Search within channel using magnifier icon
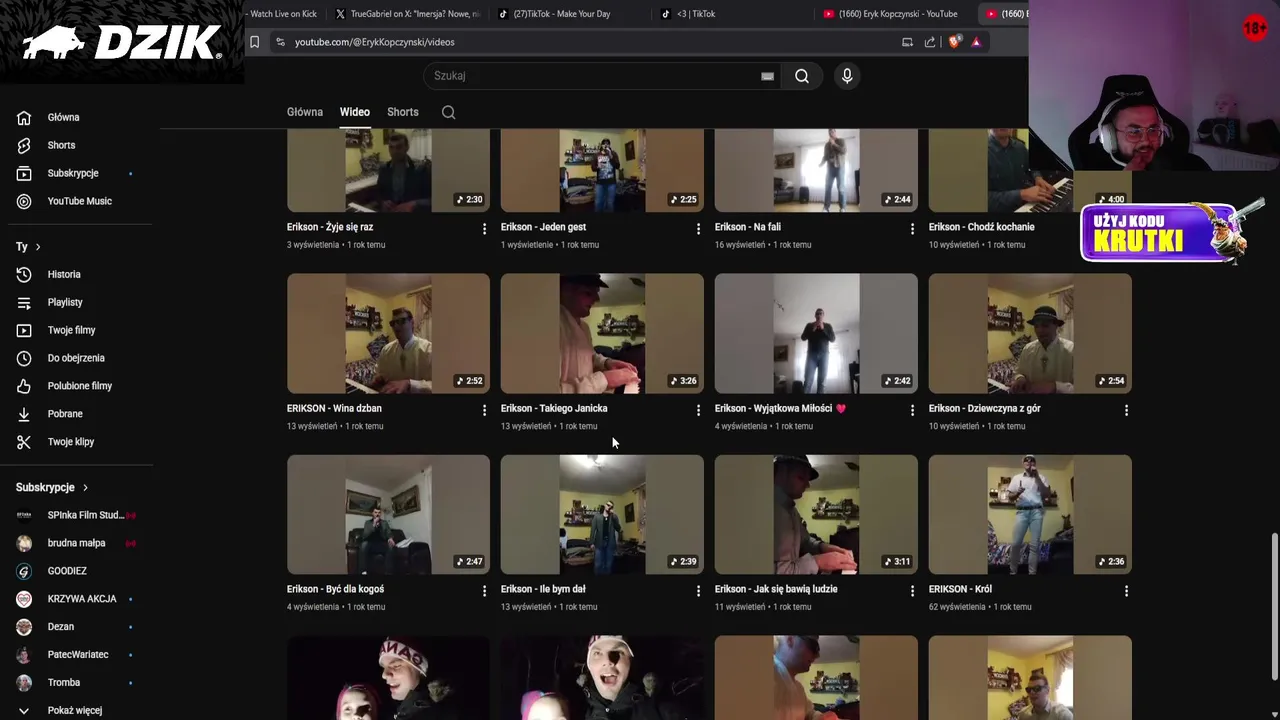The width and height of the screenshot is (1280, 720). tap(449, 112)
